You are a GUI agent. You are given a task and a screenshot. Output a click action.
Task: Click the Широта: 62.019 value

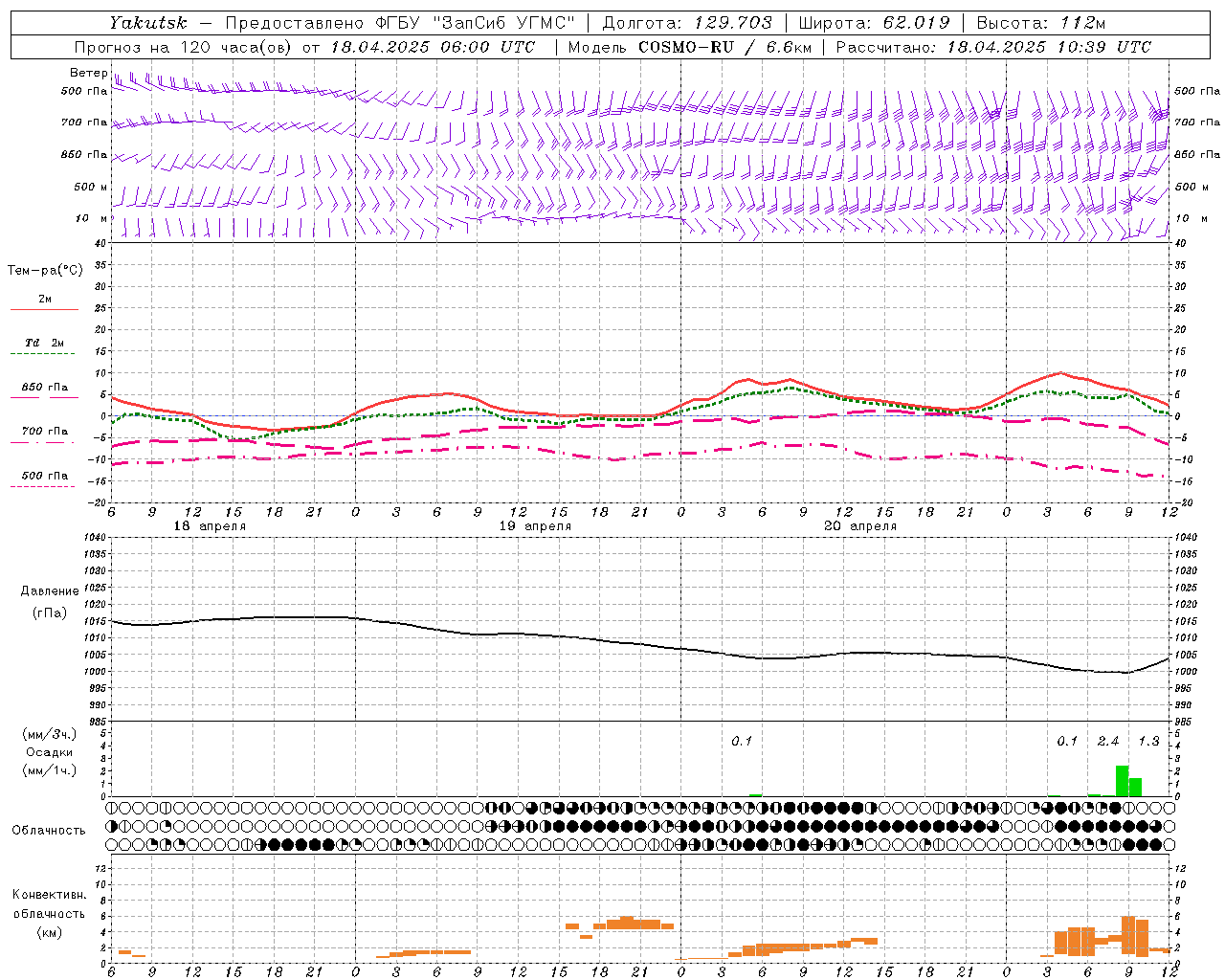click(874, 23)
